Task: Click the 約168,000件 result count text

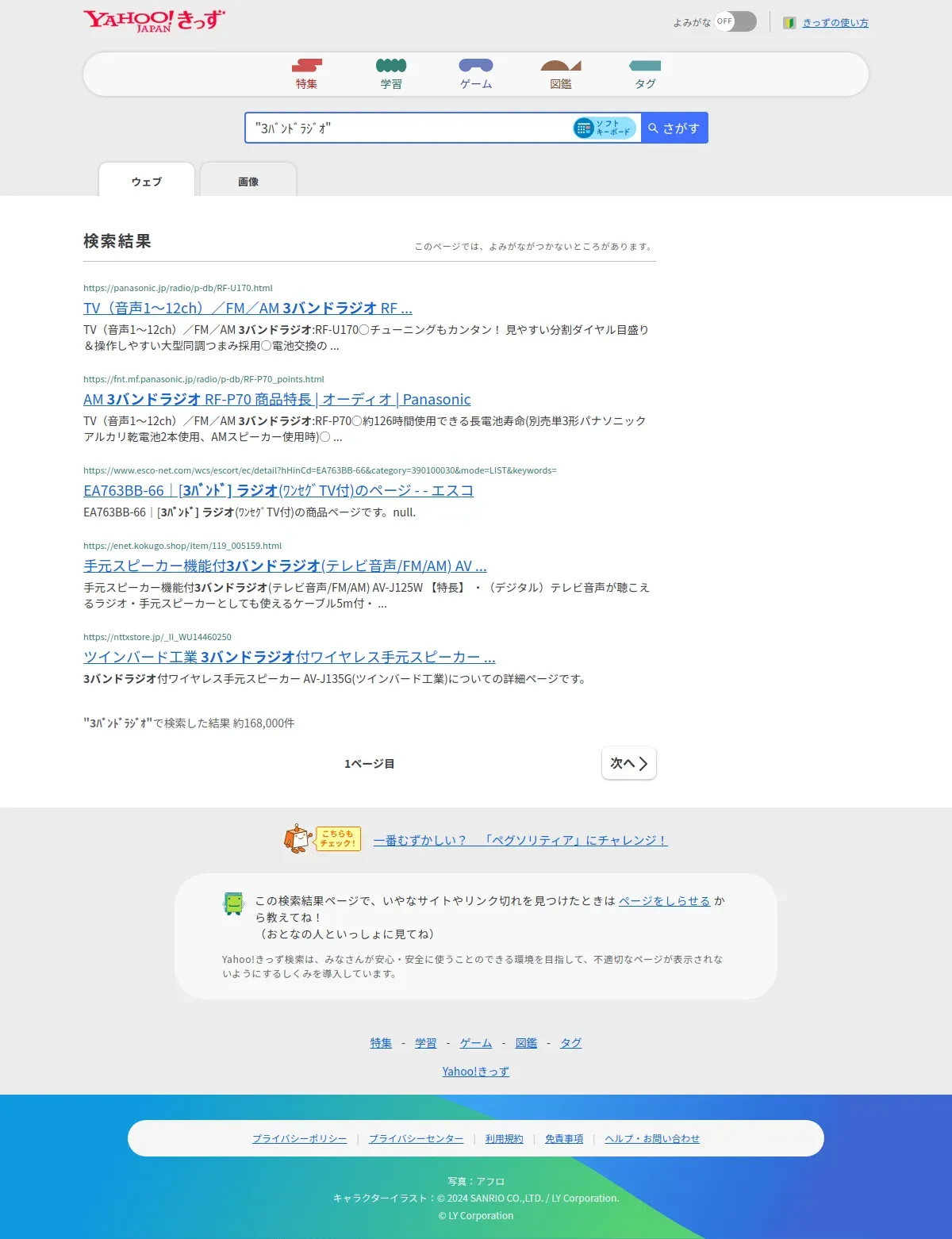Action: coord(264,723)
